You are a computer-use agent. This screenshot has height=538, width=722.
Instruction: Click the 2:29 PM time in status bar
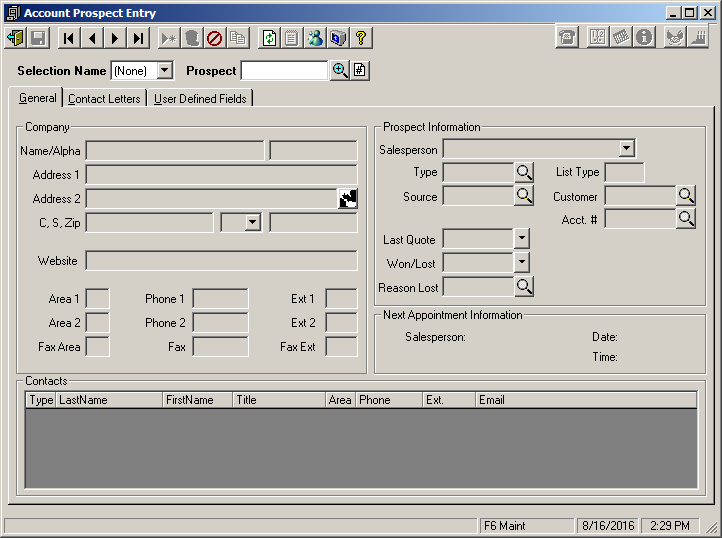point(670,526)
